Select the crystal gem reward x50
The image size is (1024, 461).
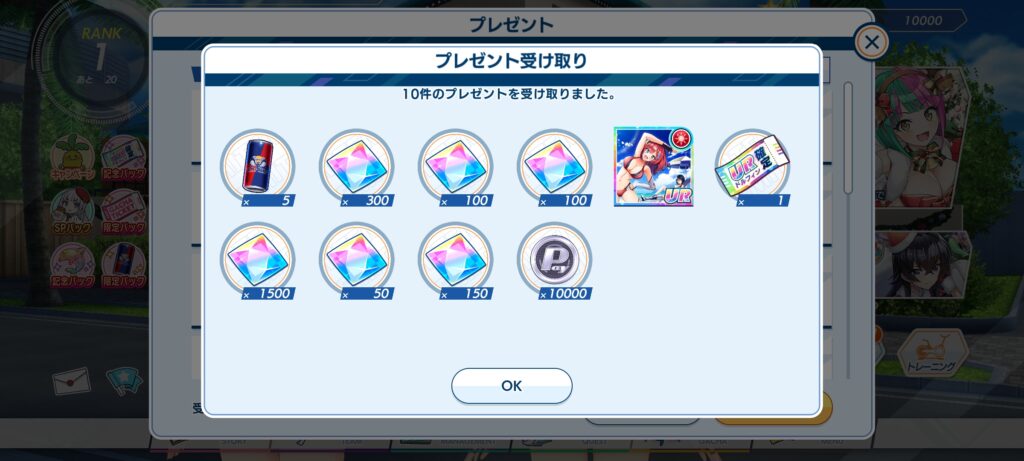[x=357, y=261]
